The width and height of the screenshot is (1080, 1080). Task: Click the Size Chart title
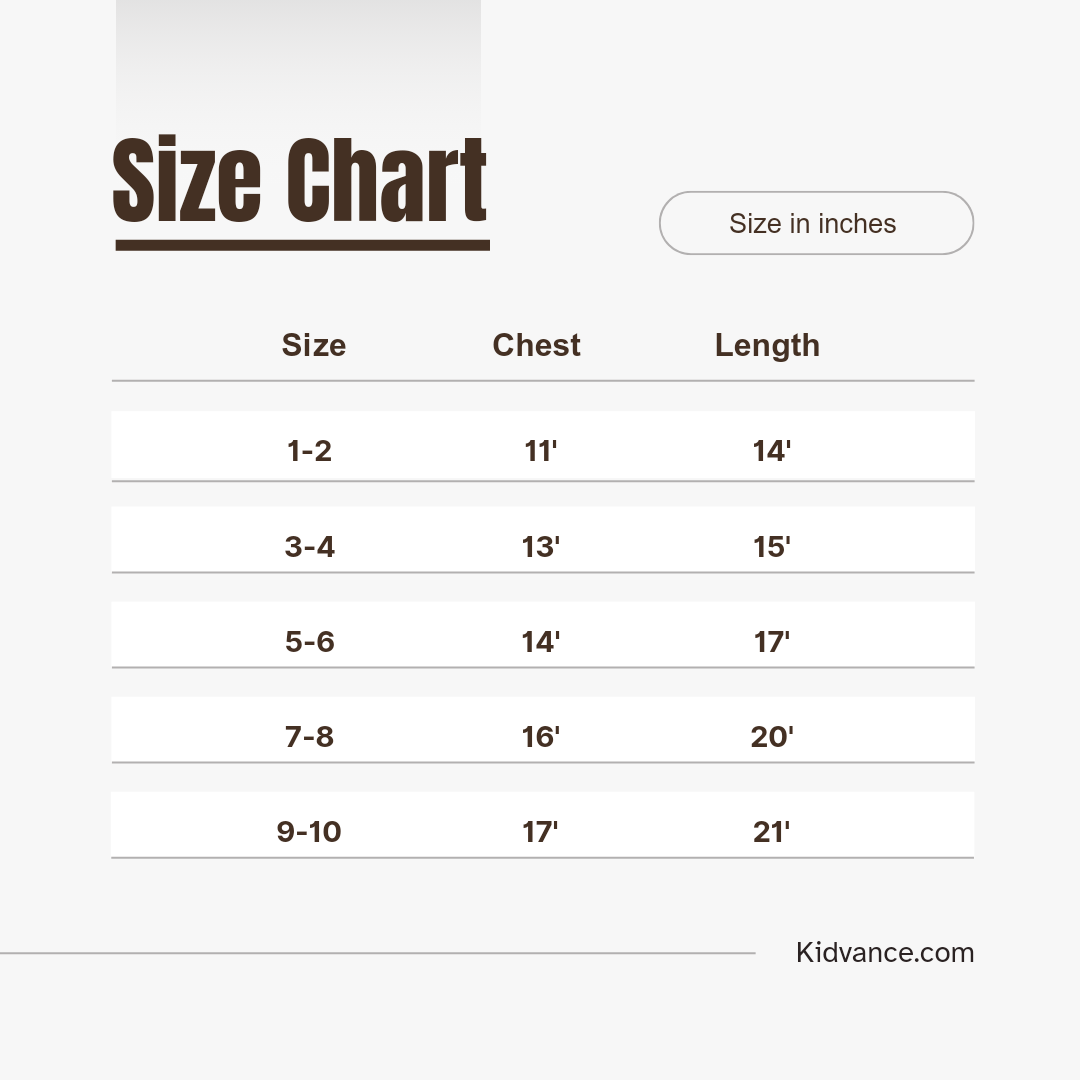tap(300, 182)
